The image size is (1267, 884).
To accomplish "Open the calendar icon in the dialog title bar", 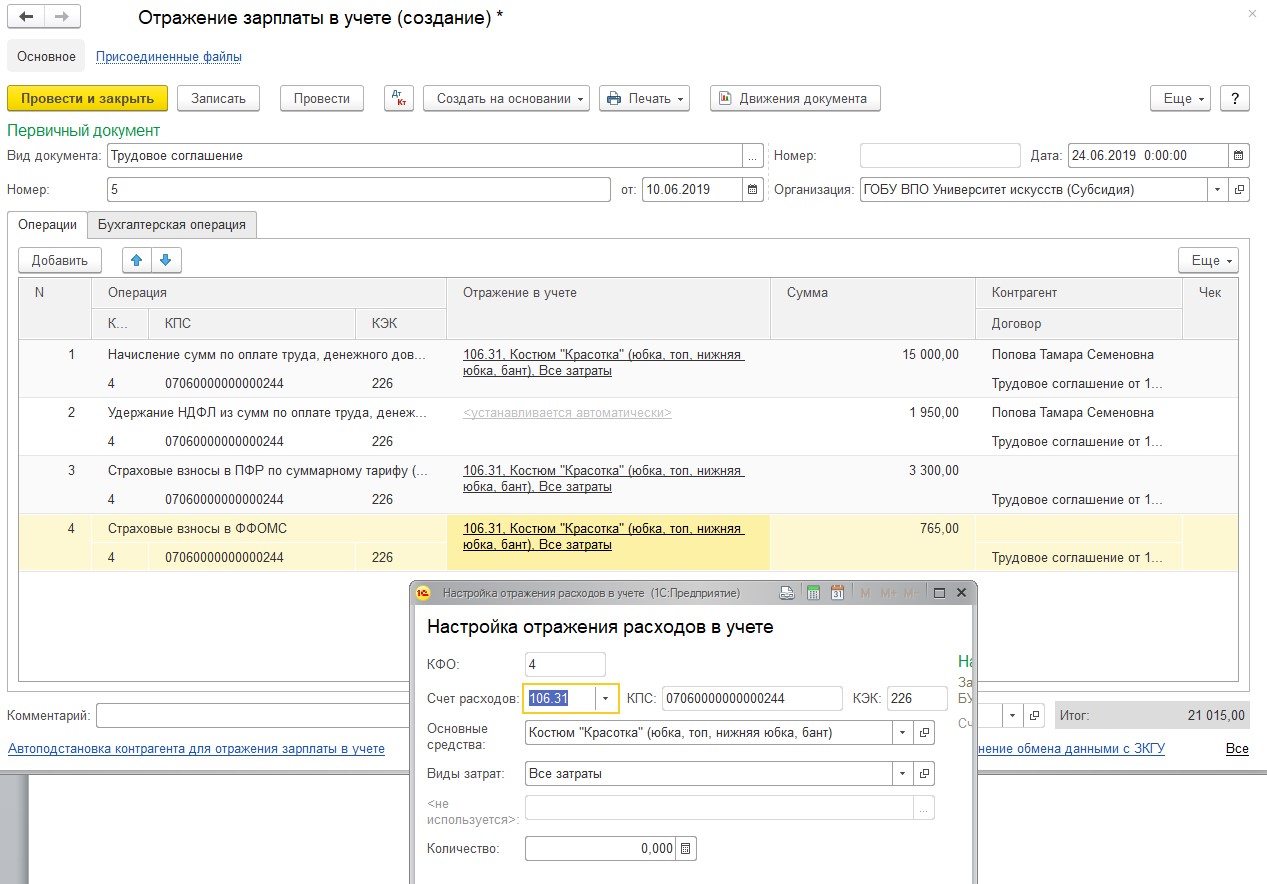I will [837, 593].
